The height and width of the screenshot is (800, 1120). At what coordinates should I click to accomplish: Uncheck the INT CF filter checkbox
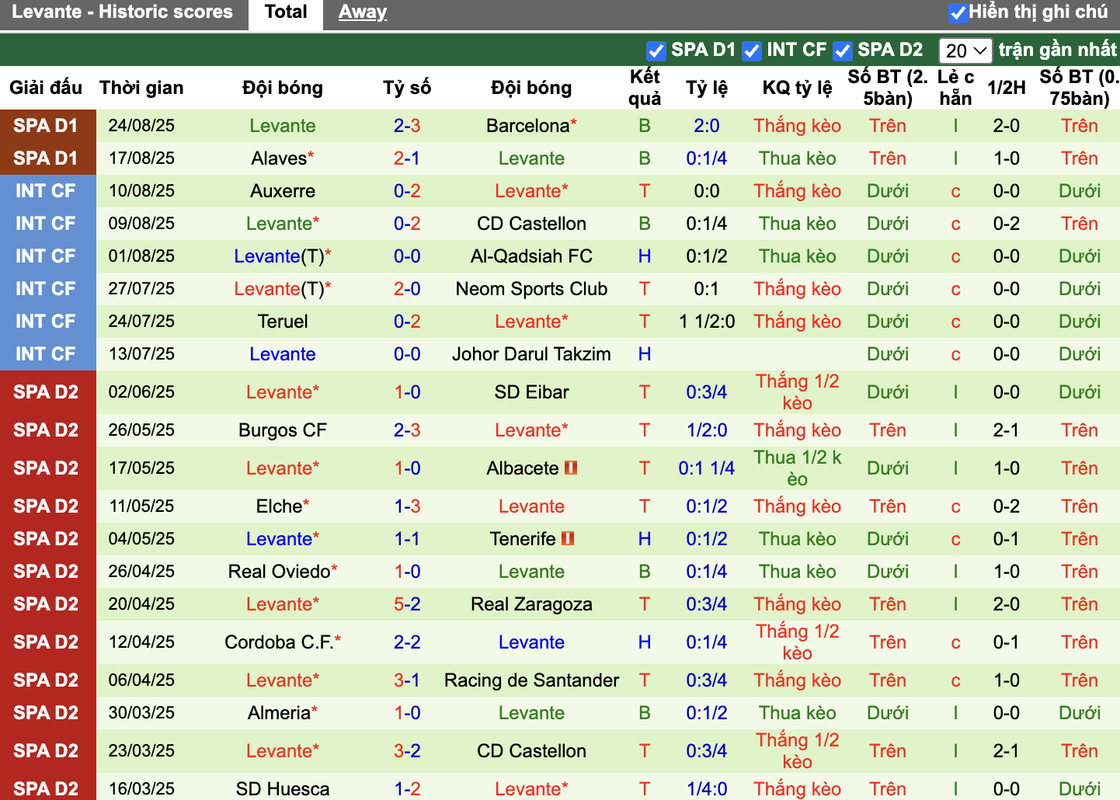coord(751,51)
